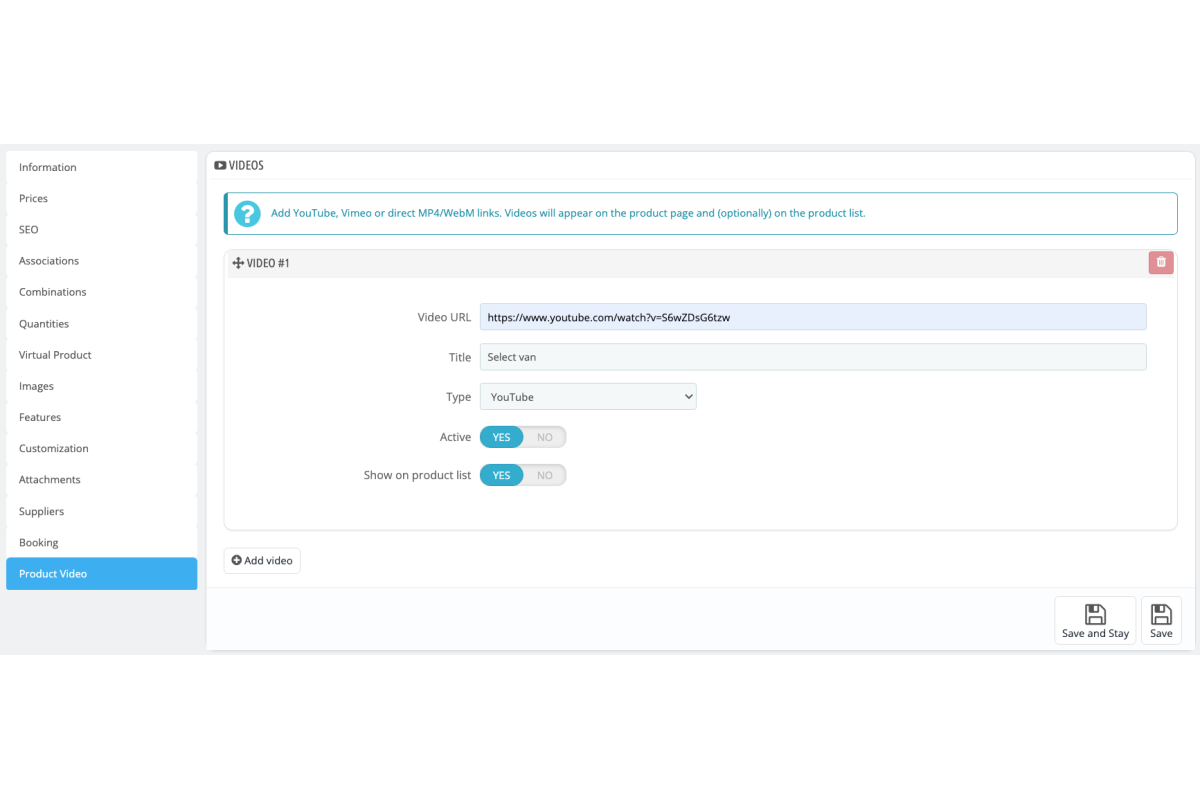This screenshot has width=1200, height=800.
Task: Open the Combinations tab
Action: 102,292
